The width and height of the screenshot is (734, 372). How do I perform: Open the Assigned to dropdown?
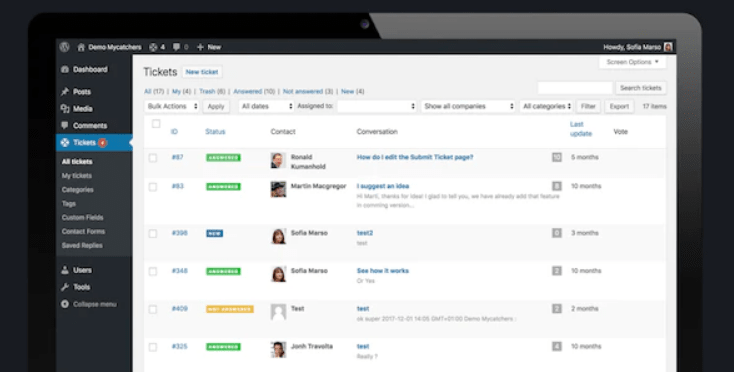(377, 106)
